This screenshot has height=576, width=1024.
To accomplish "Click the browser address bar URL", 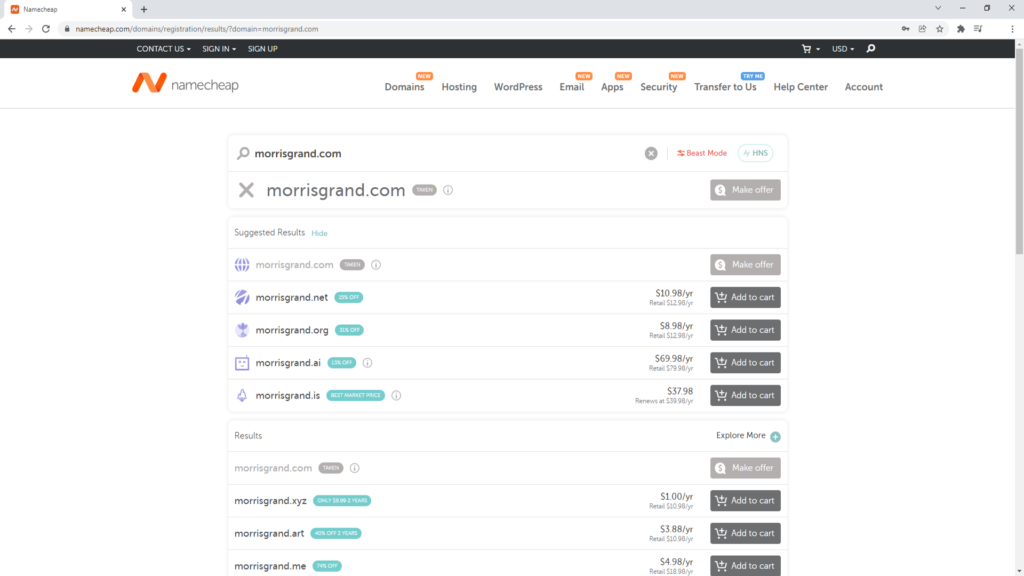I will [x=197, y=29].
